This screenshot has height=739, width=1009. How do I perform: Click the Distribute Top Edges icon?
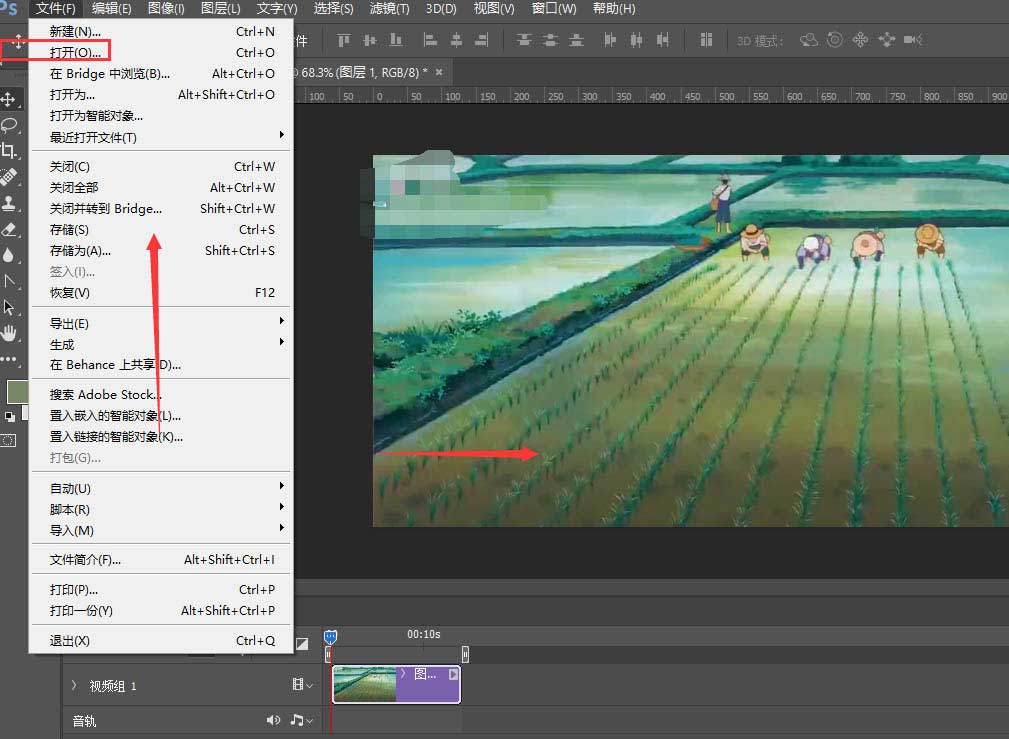pos(524,41)
